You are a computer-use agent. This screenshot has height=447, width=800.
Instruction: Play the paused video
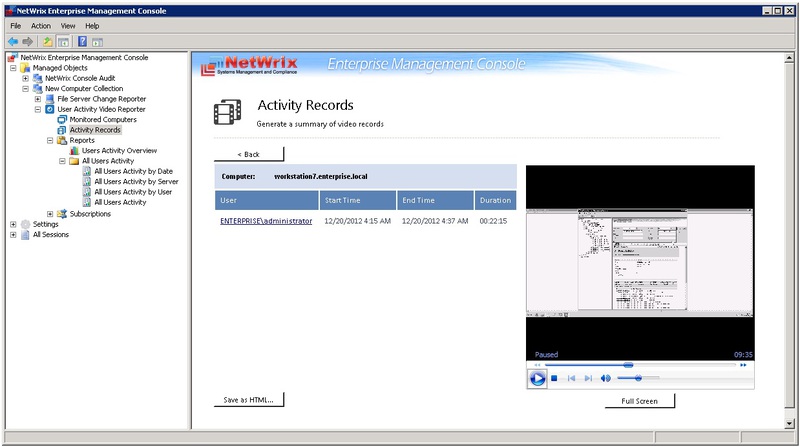pyautogui.click(x=537, y=379)
